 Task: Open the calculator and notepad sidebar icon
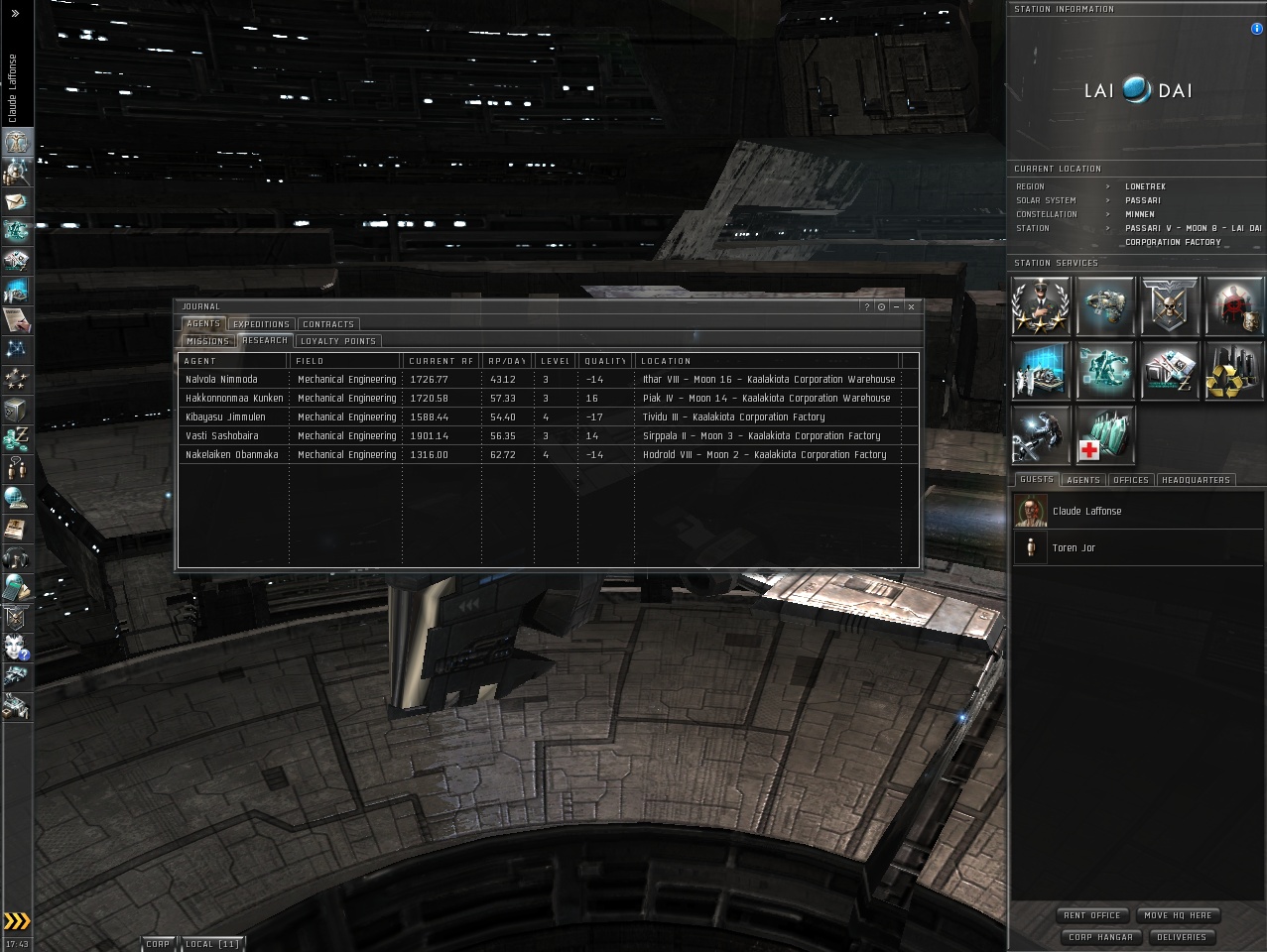pyautogui.click(x=17, y=588)
